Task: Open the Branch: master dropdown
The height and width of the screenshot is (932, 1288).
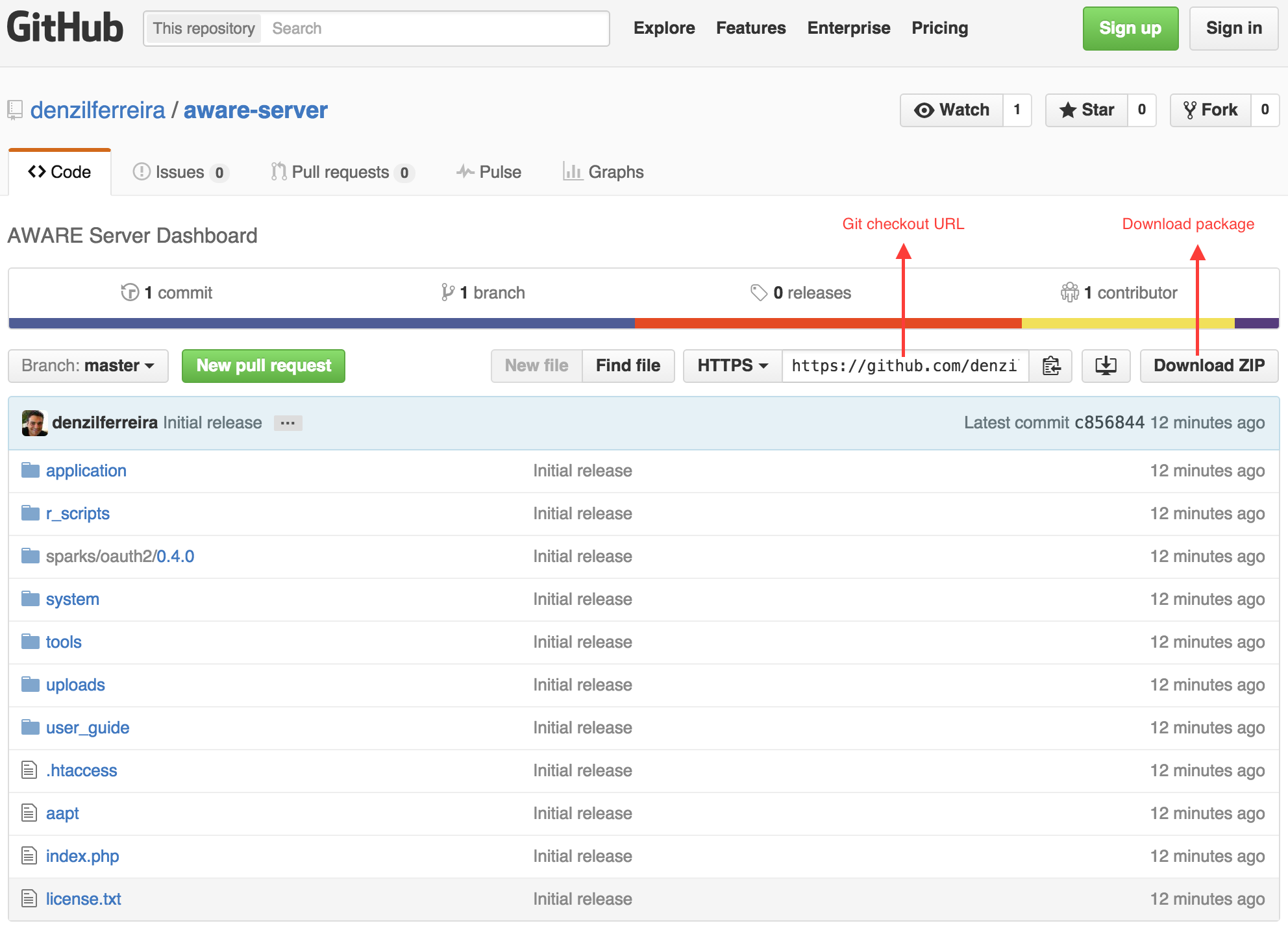Action: (x=88, y=366)
